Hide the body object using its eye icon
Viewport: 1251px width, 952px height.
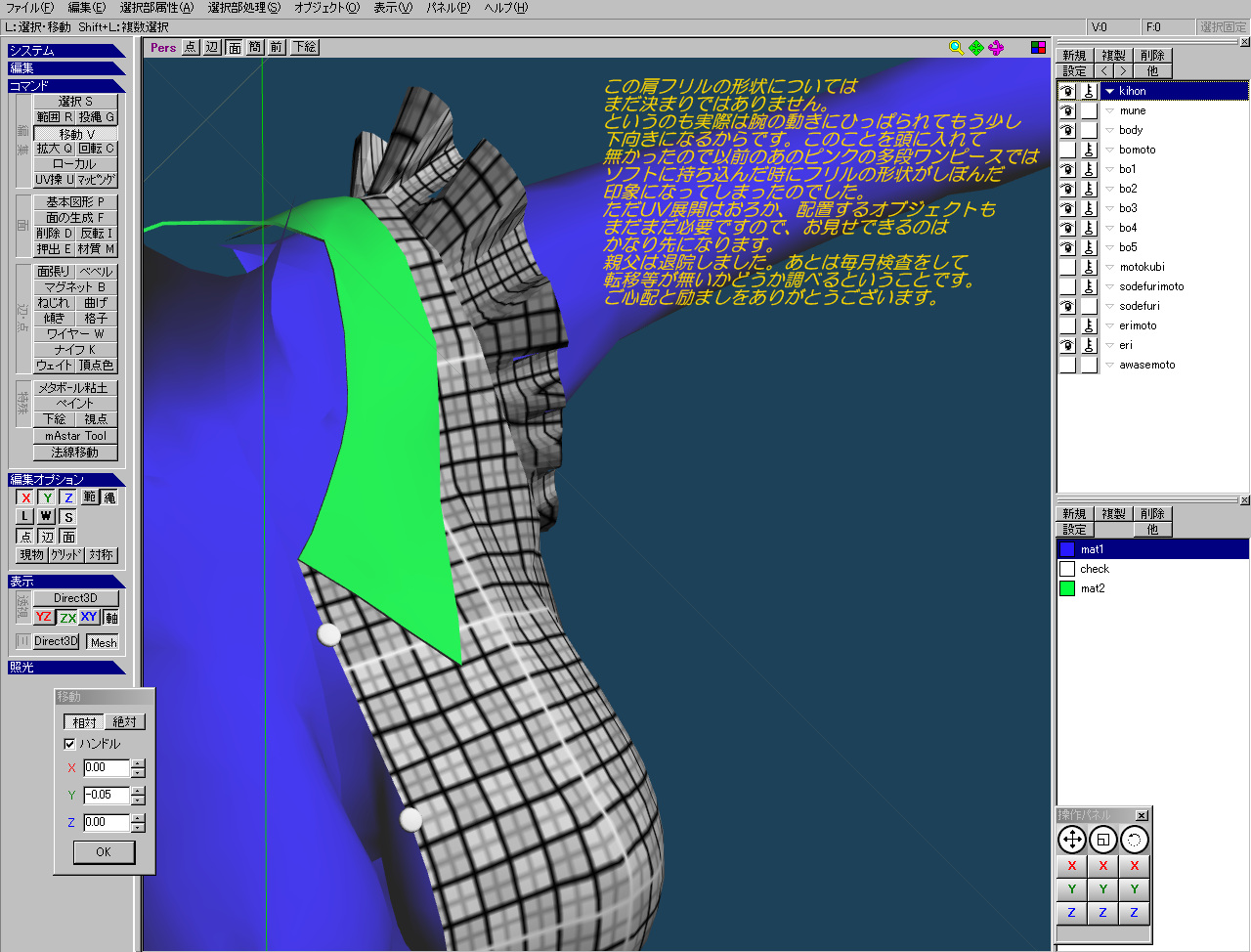coord(1067,130)
